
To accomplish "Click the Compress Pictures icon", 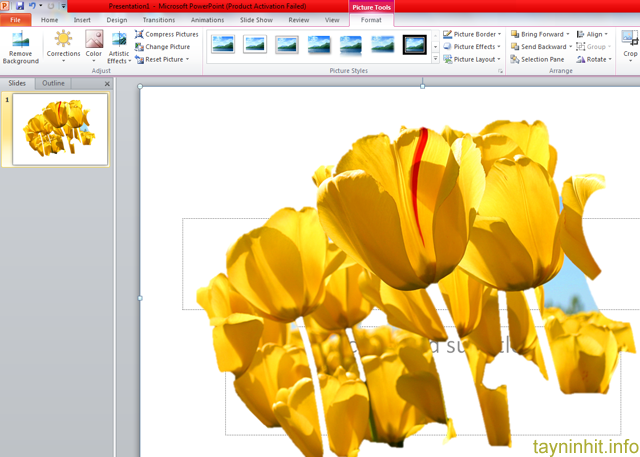I will [140, 34].
